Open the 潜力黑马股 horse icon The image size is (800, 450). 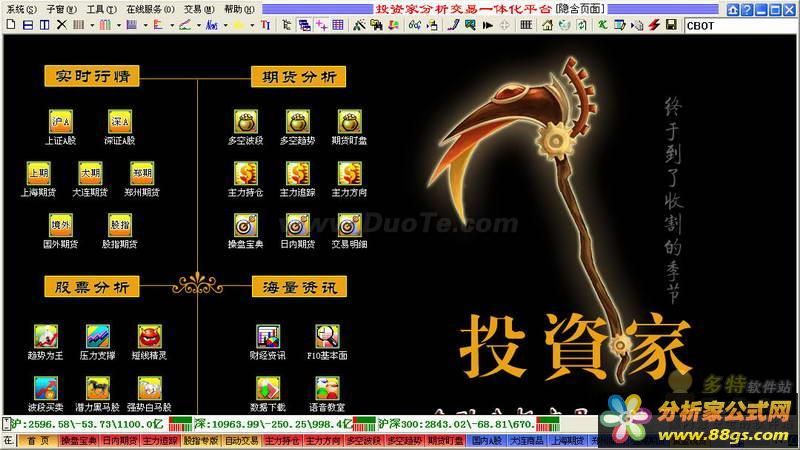pyautogui.click(x=98, y=388)
